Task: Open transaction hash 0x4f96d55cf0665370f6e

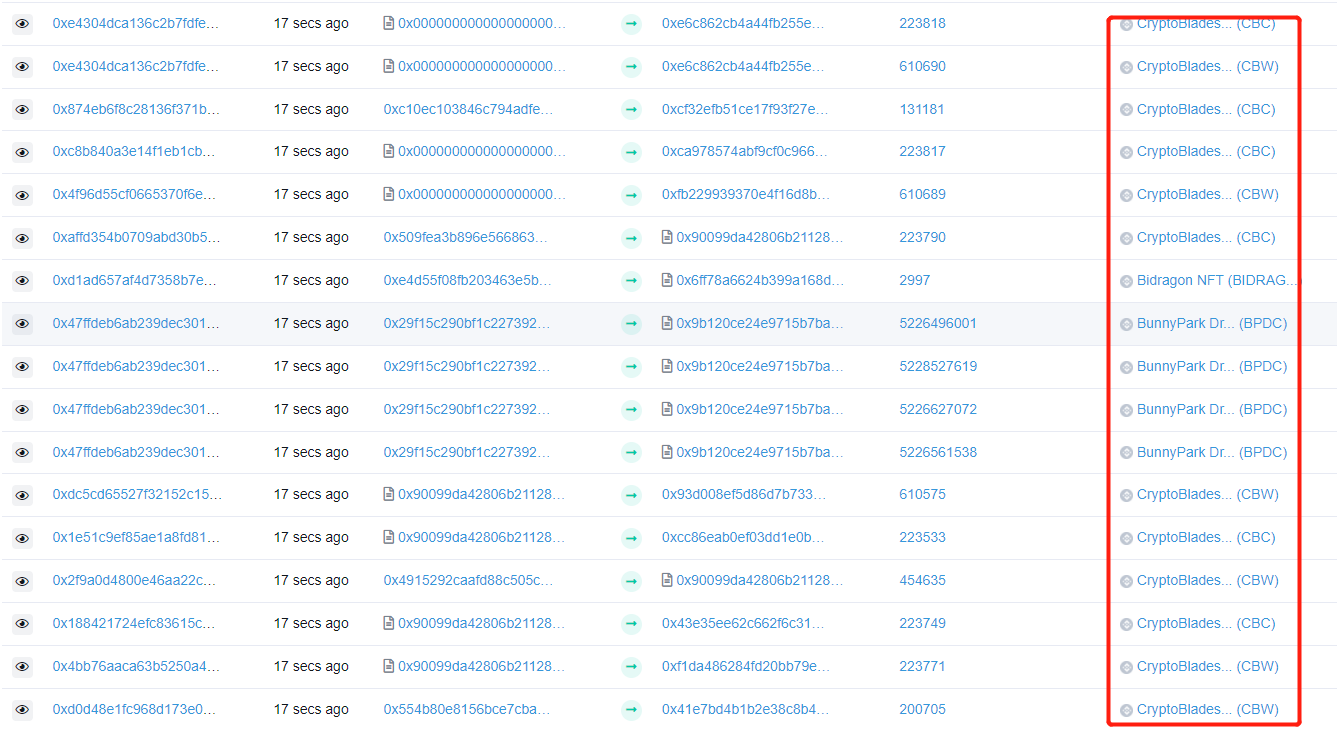Action: tap(136, 195)
